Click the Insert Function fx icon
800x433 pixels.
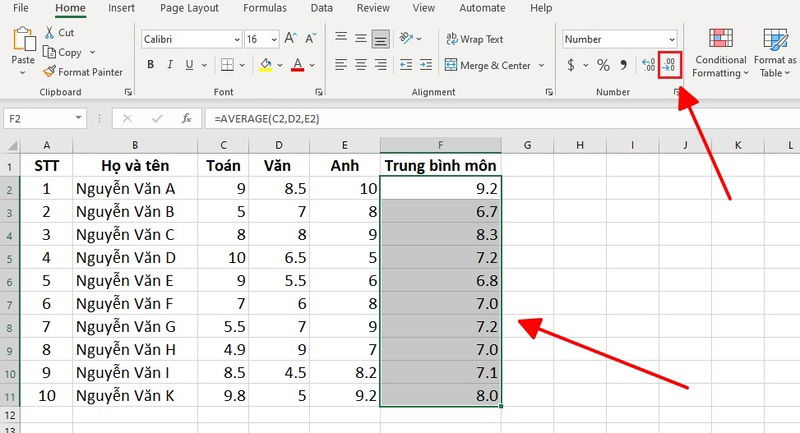click(x=186, y=119)
